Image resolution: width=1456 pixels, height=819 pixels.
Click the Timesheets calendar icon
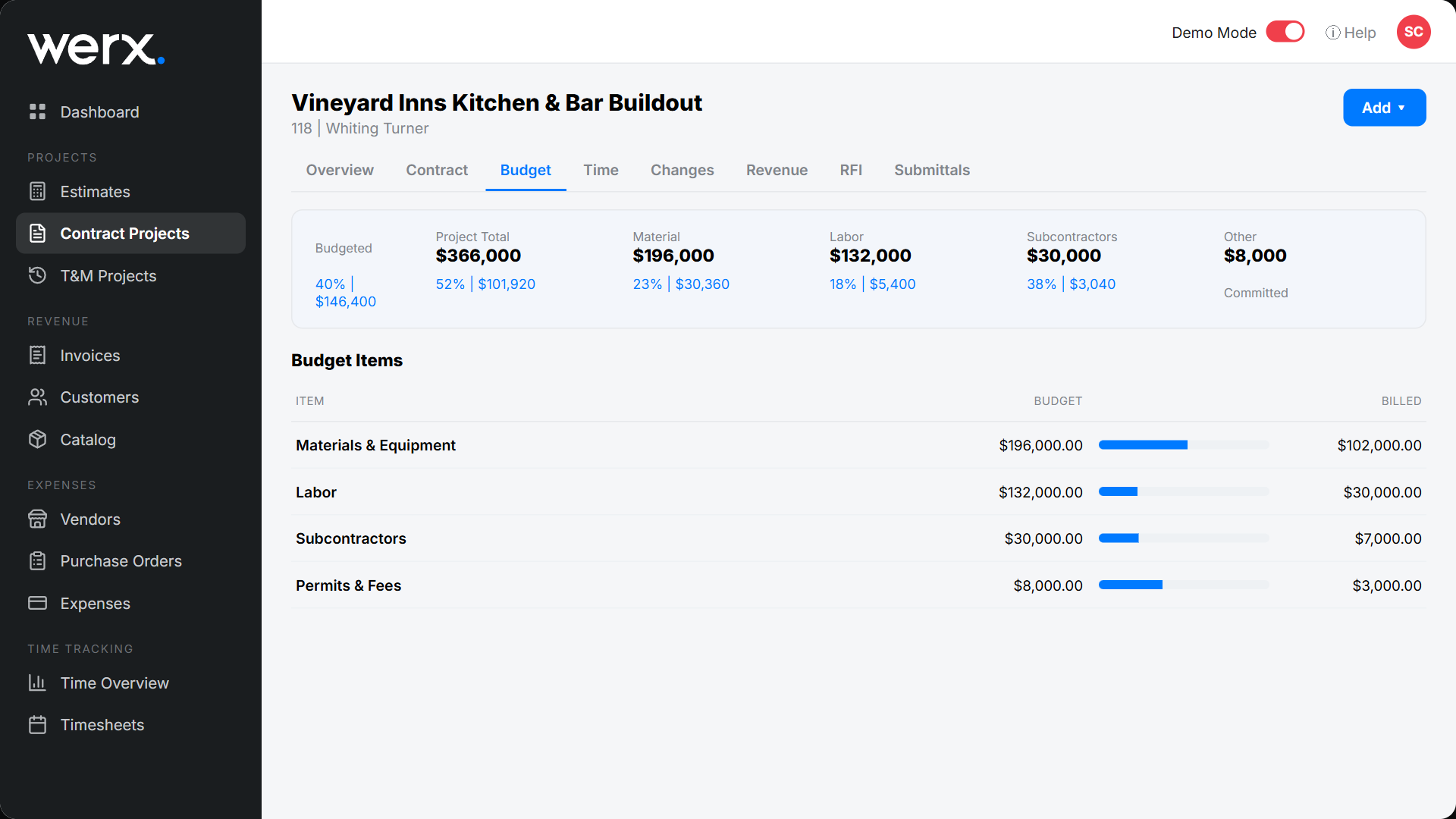[x=37, y=724]
